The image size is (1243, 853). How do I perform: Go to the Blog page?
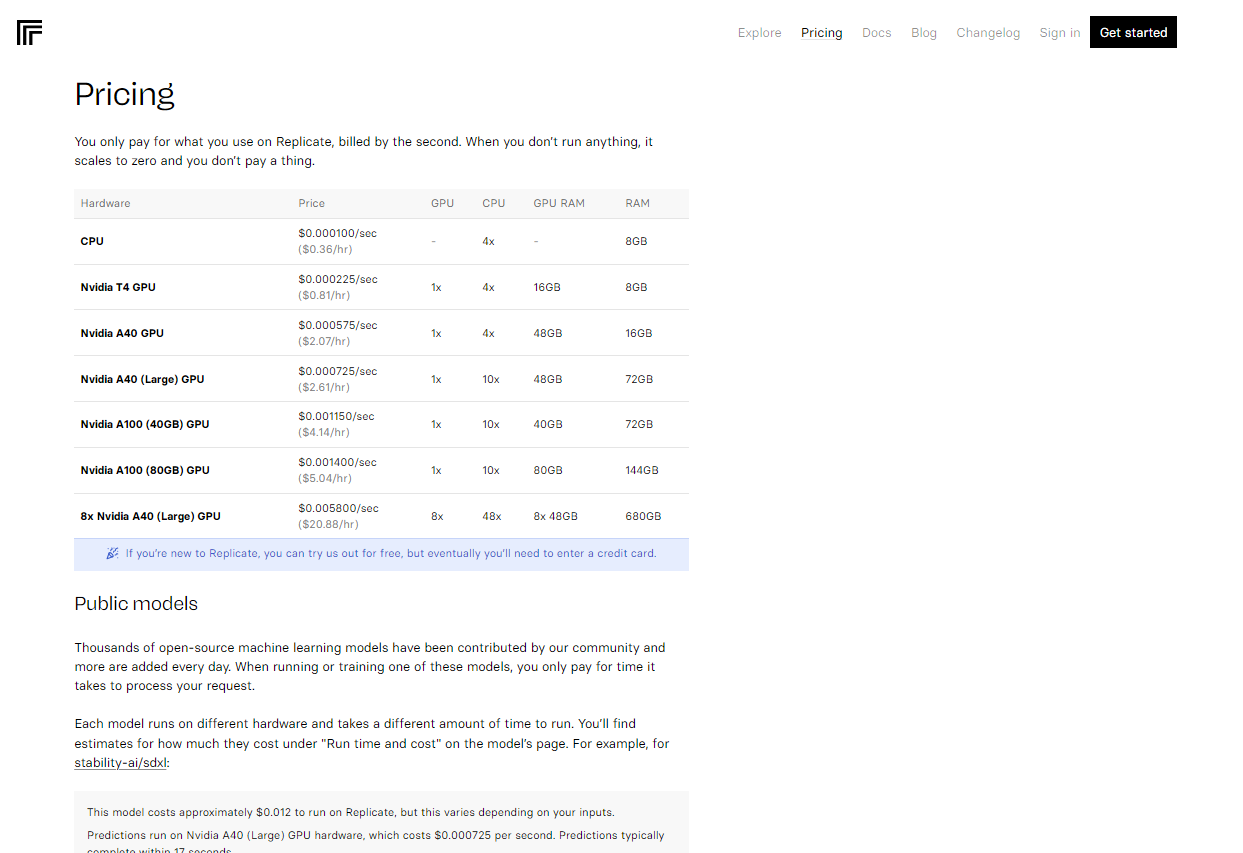[x=924, y=33]
